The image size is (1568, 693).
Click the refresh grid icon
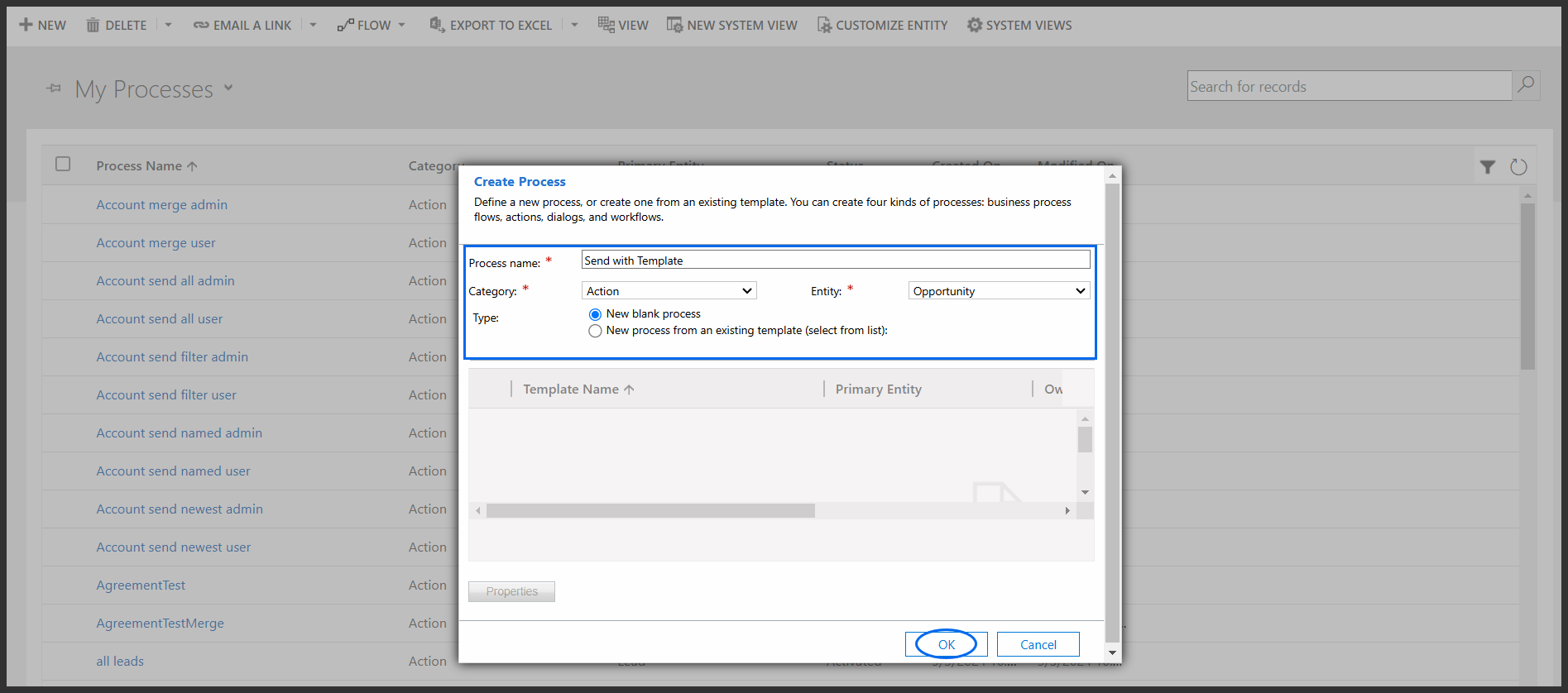pos(1518,167)
